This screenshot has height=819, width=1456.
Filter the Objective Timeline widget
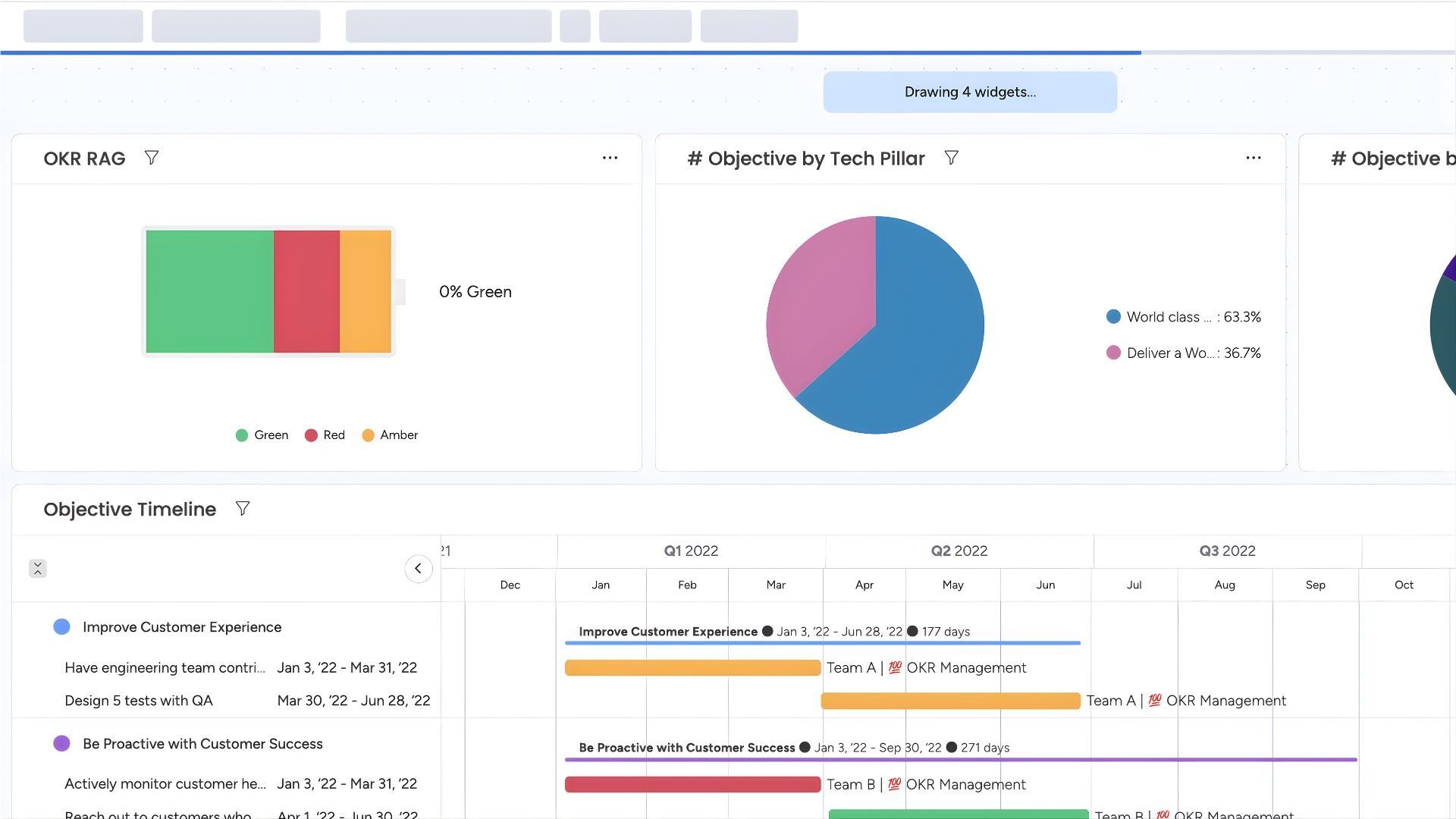tap(243, 509)
